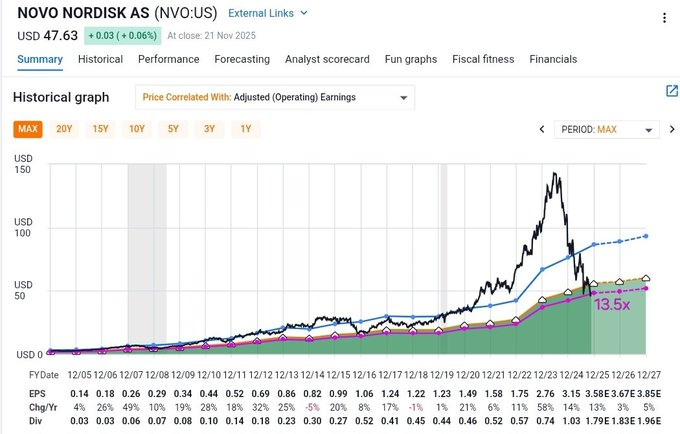Open the three-dot more options menu
Image resolution: width=680 pixels, height=434 pixels.
click(x=664, y=18)
